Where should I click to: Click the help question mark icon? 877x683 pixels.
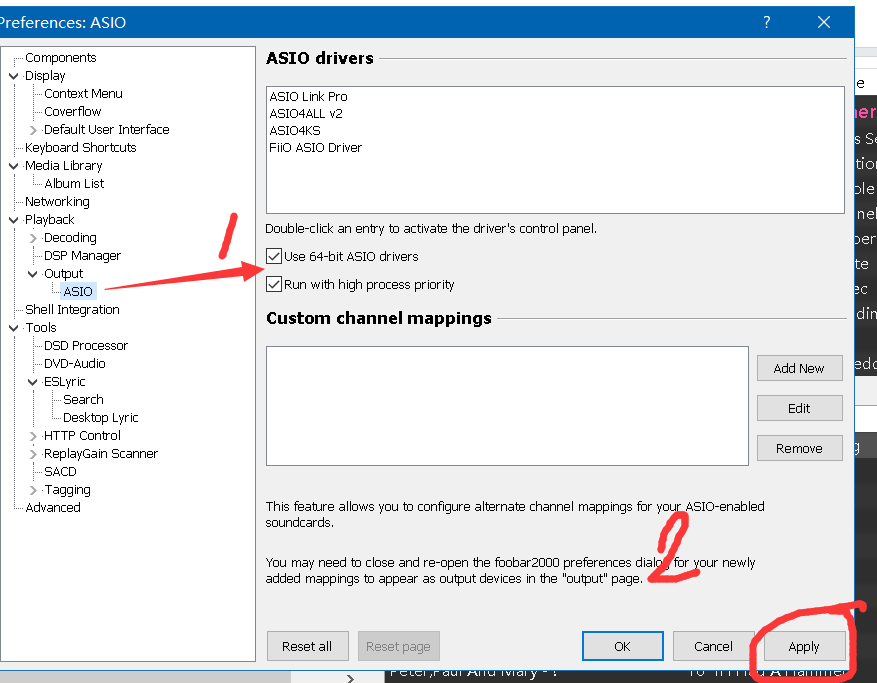(x=767, y=22)
